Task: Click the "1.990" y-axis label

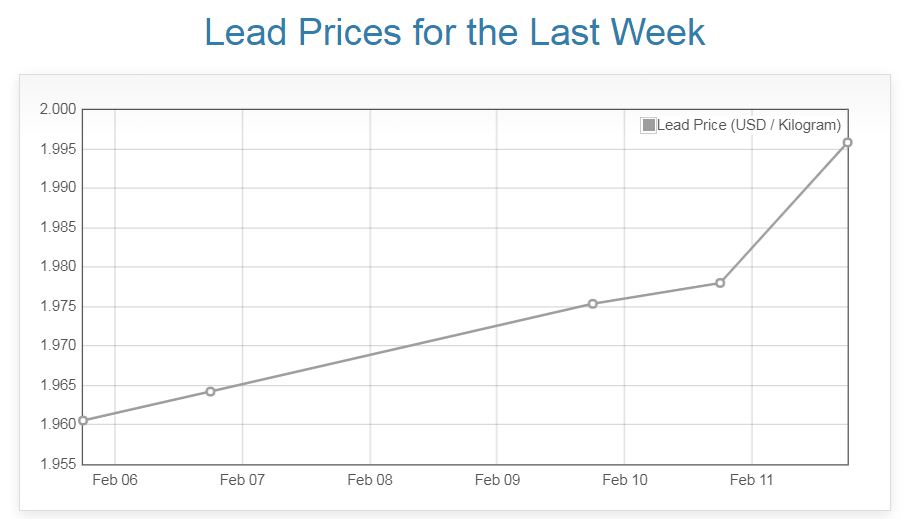Action: 58,188
